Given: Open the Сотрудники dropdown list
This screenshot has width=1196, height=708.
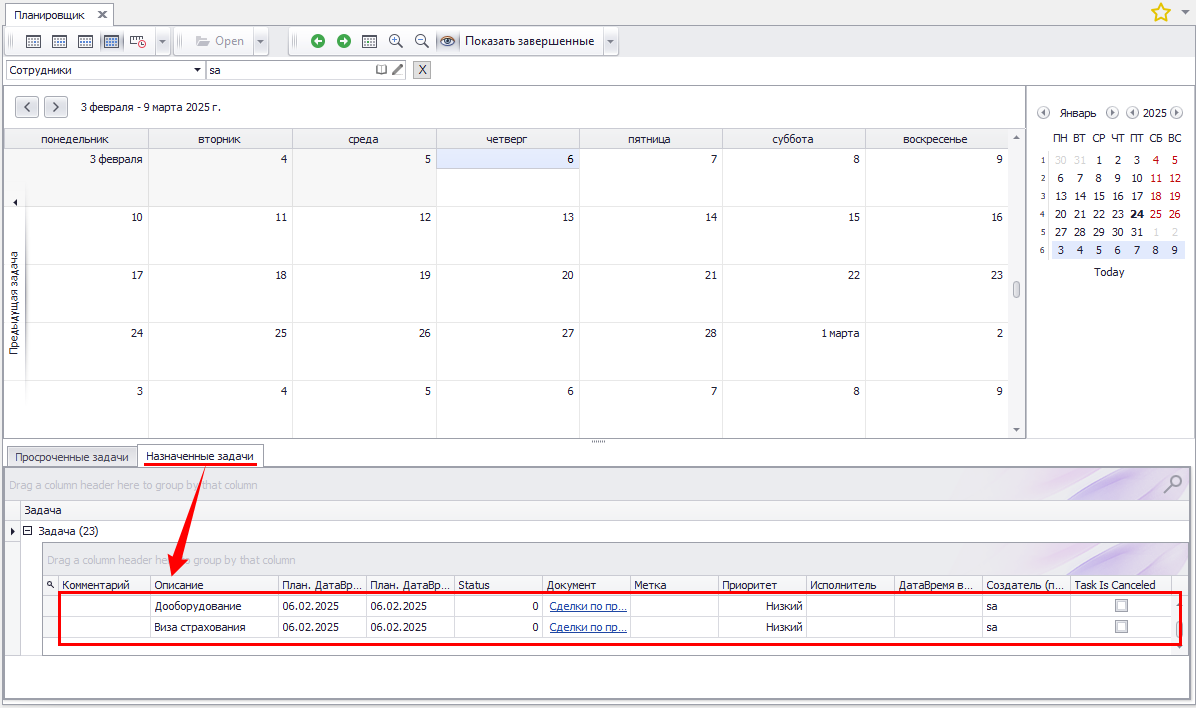Looking at the screenshot, I should click(x=197, y=70).
